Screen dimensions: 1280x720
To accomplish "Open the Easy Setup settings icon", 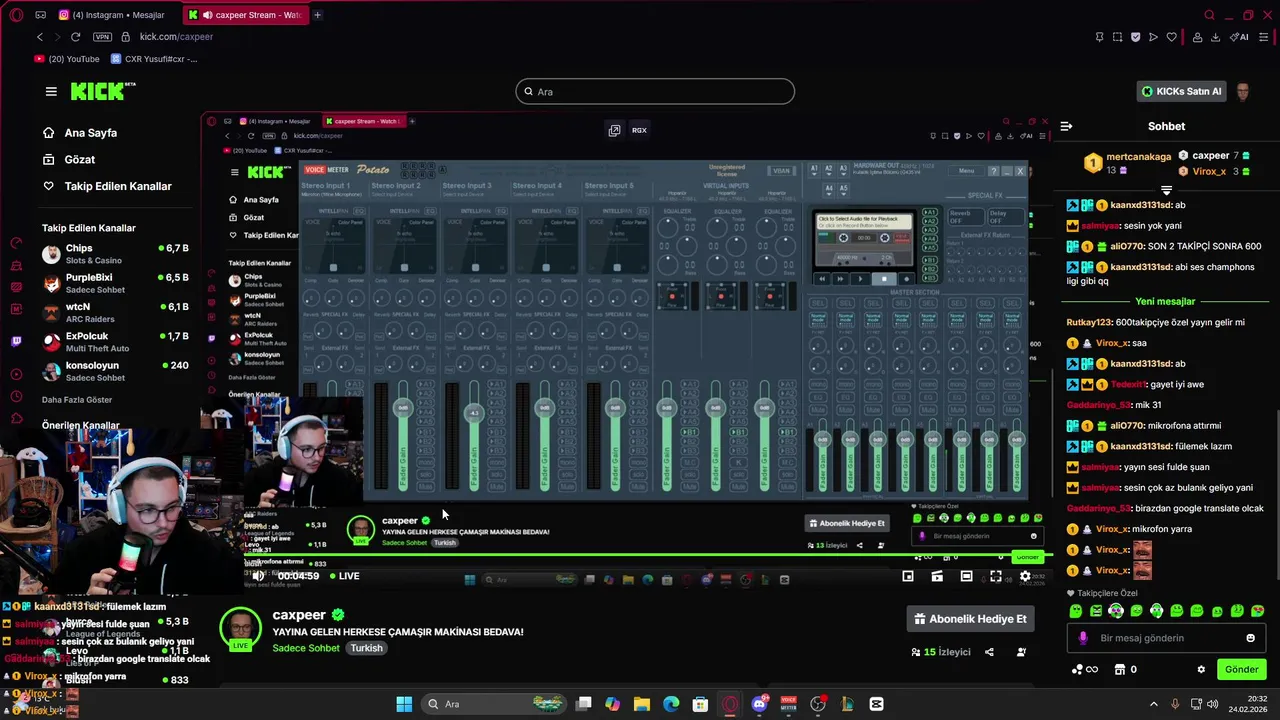I will click(x=1264, y=37).
